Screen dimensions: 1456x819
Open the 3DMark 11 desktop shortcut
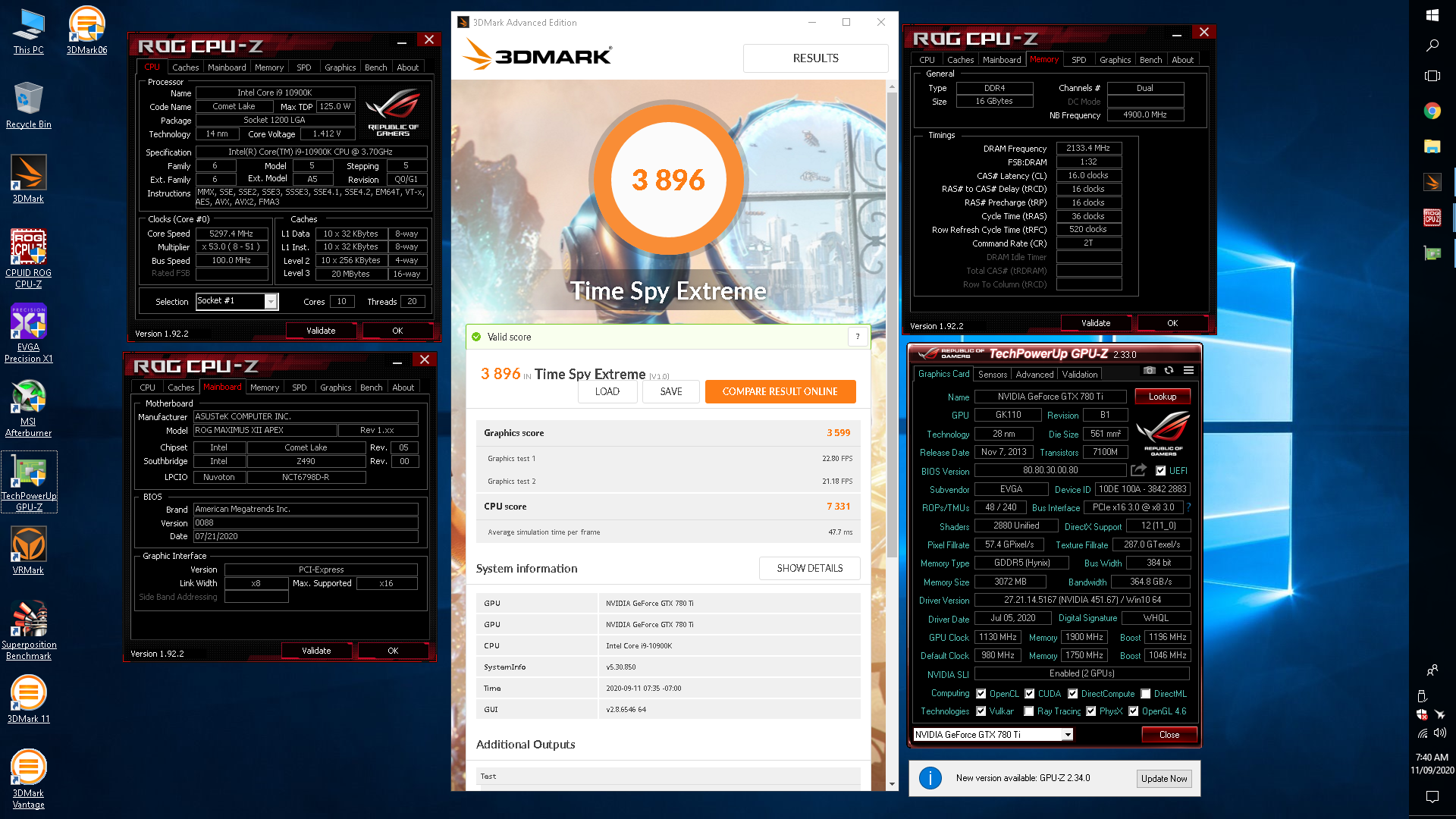(x=29, y=699)
